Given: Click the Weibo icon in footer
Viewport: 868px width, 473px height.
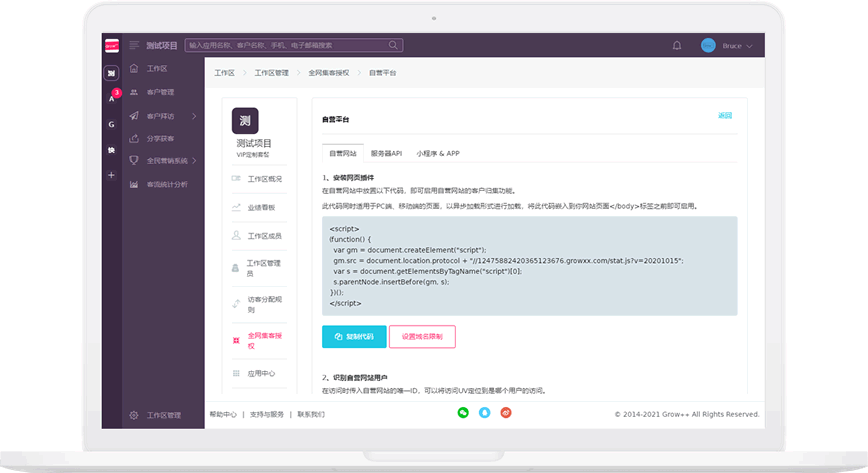Looking at the screenshot, I should [506, 412].
